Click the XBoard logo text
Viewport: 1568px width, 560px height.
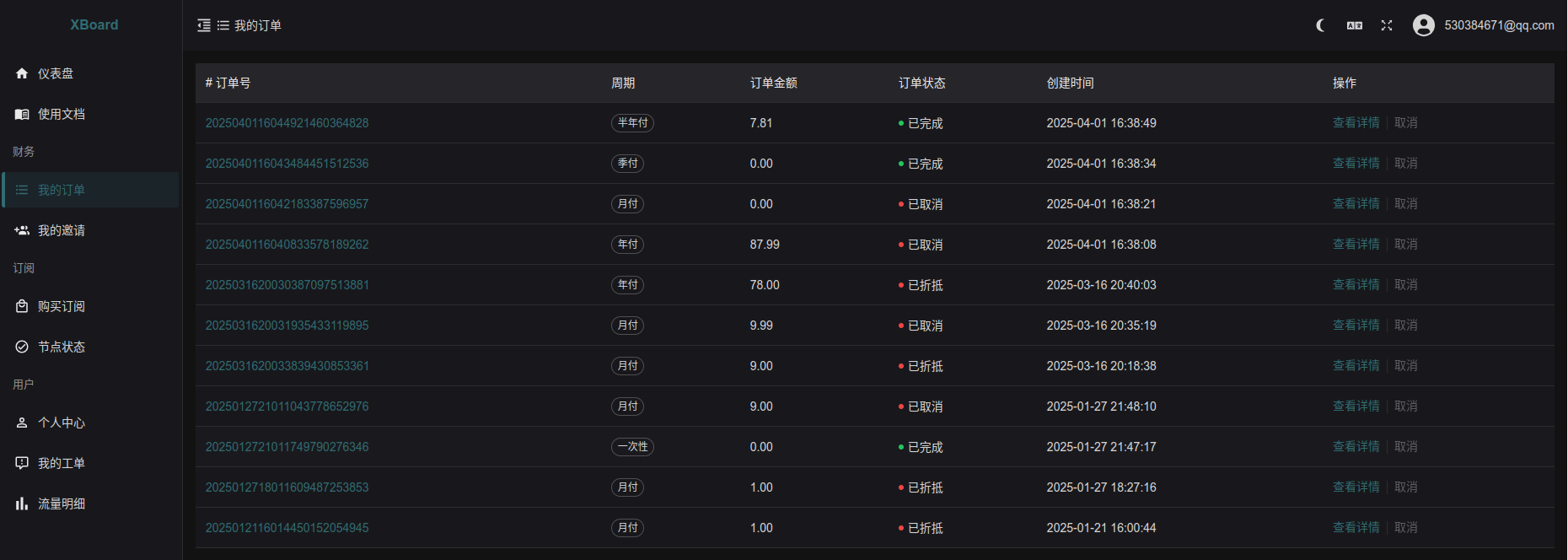pyautogui.click(x=94, y=25)
